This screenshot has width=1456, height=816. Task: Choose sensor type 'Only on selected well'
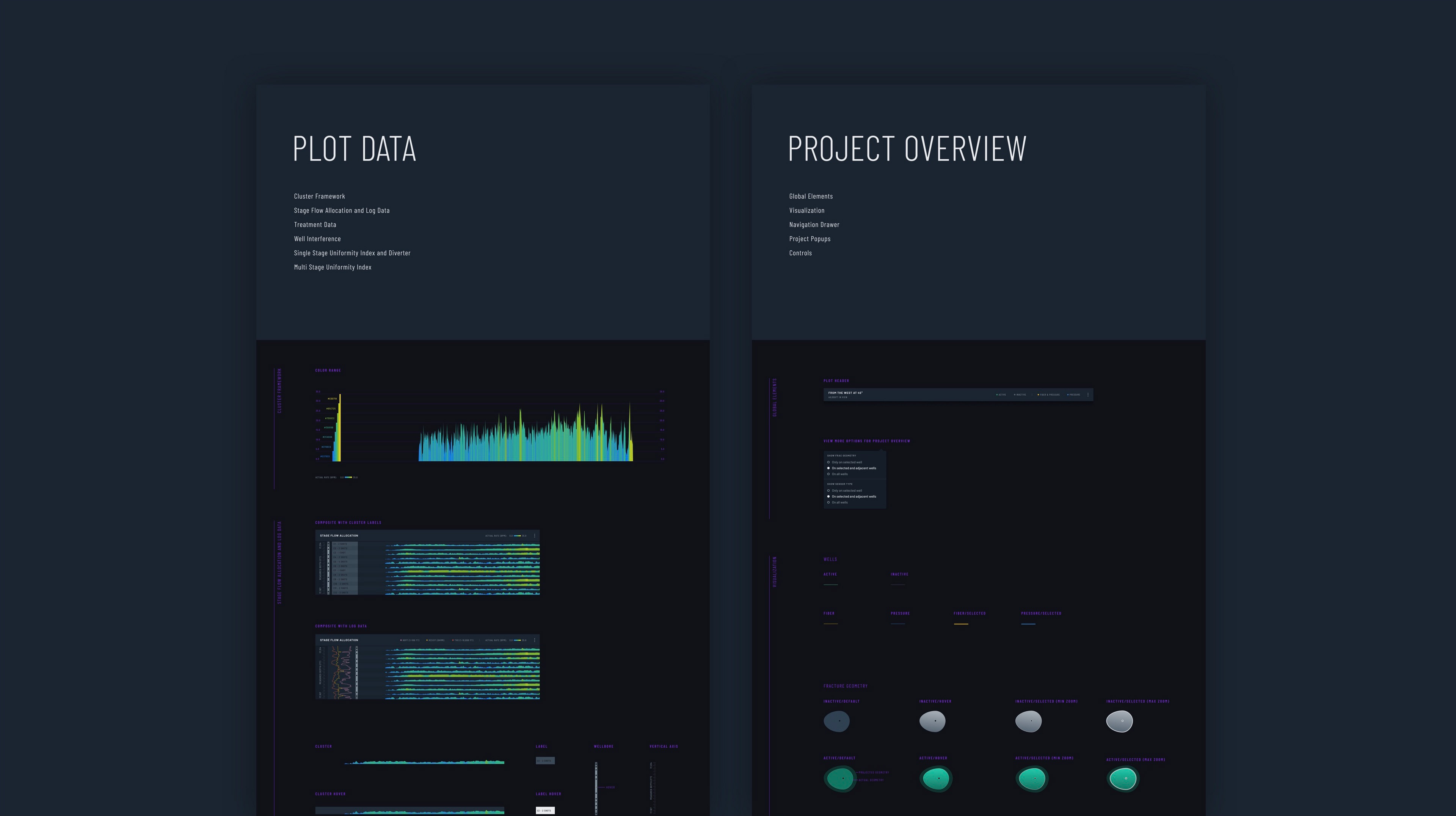point(828,490)
